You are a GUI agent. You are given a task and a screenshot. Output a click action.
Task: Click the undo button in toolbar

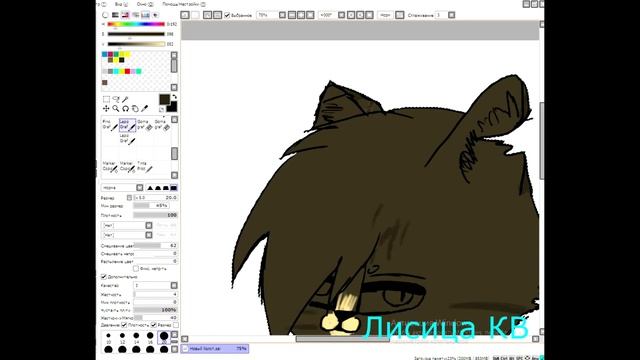point(185,15)
